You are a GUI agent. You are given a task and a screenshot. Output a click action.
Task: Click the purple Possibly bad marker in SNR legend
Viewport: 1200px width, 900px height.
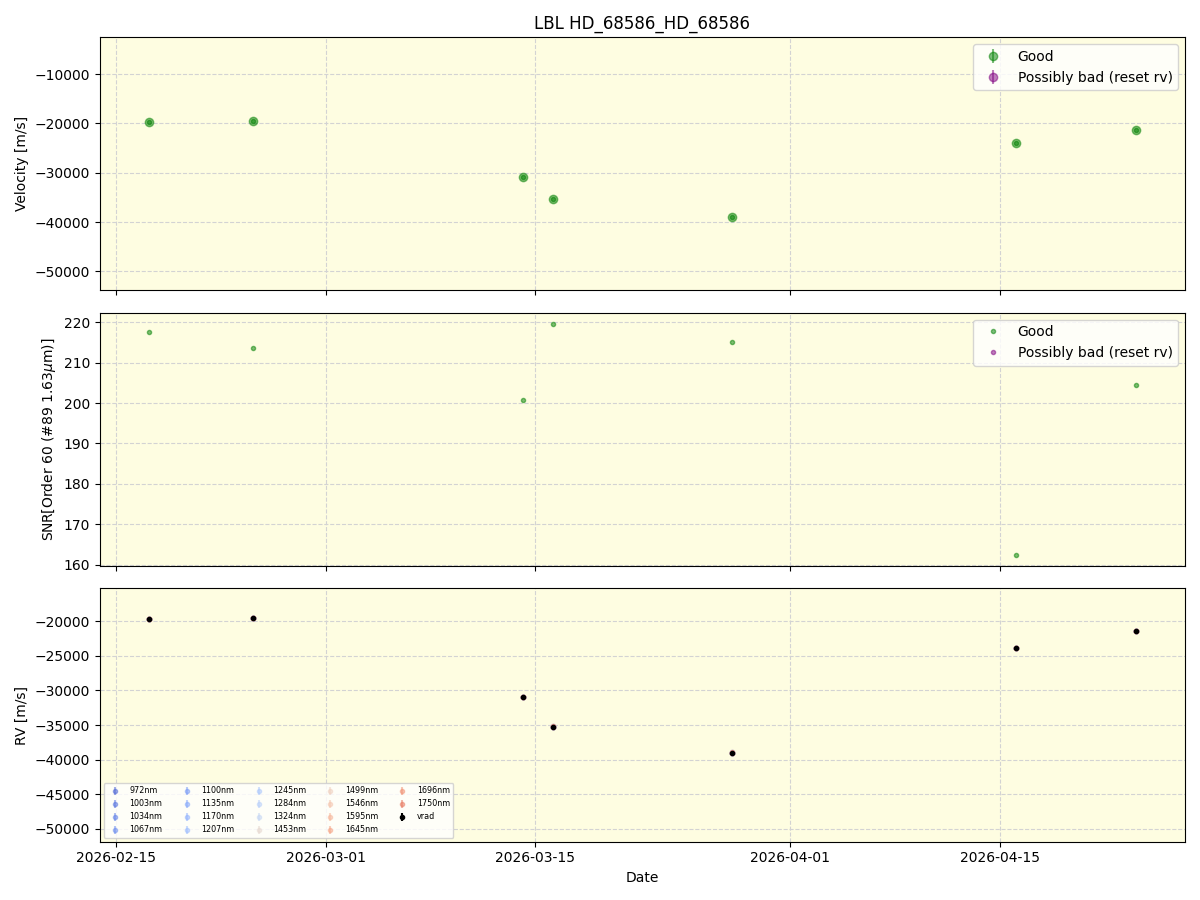pos(993,352)
